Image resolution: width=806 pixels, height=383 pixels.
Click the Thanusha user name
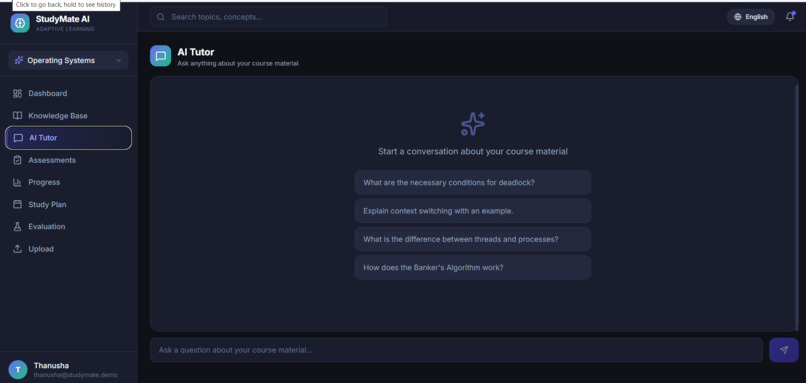coord(51,366)
